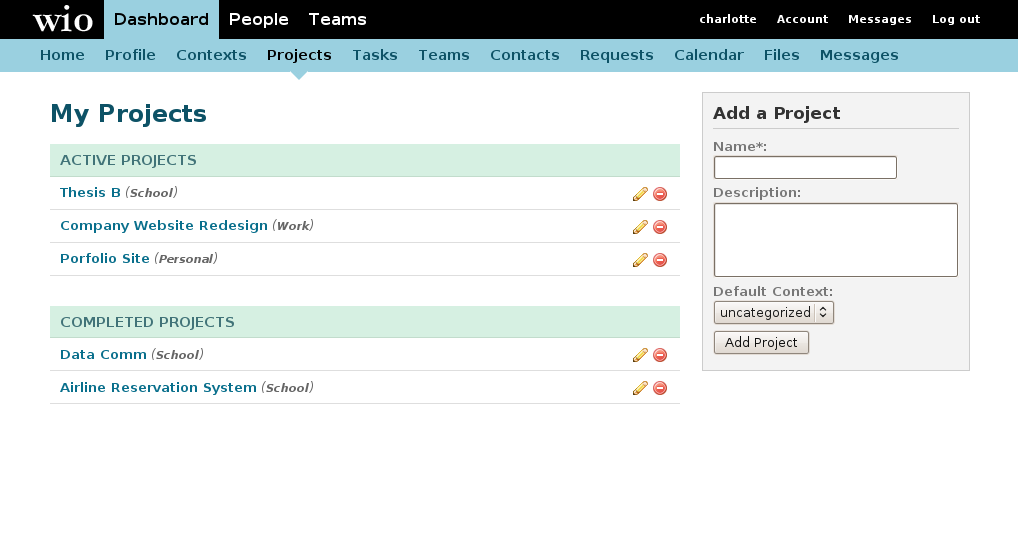Focus the project Name input field
Viewport: 1018px width, 548px height.
[805, 168]
